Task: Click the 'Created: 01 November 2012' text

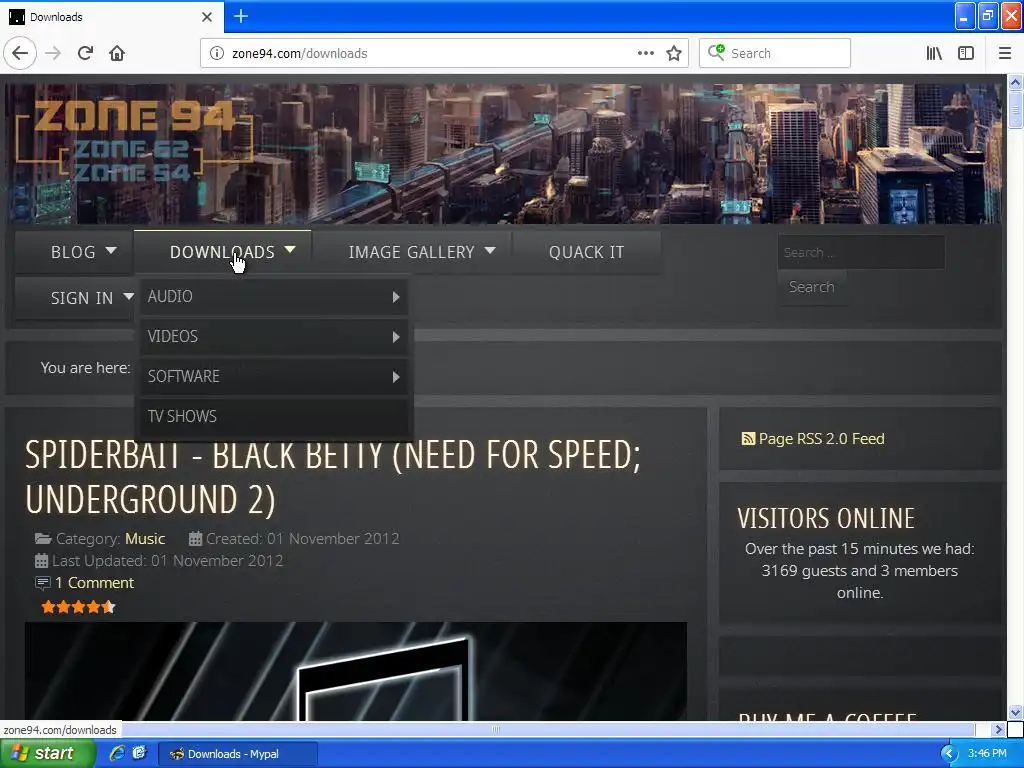Action: [x=302, y=539]
